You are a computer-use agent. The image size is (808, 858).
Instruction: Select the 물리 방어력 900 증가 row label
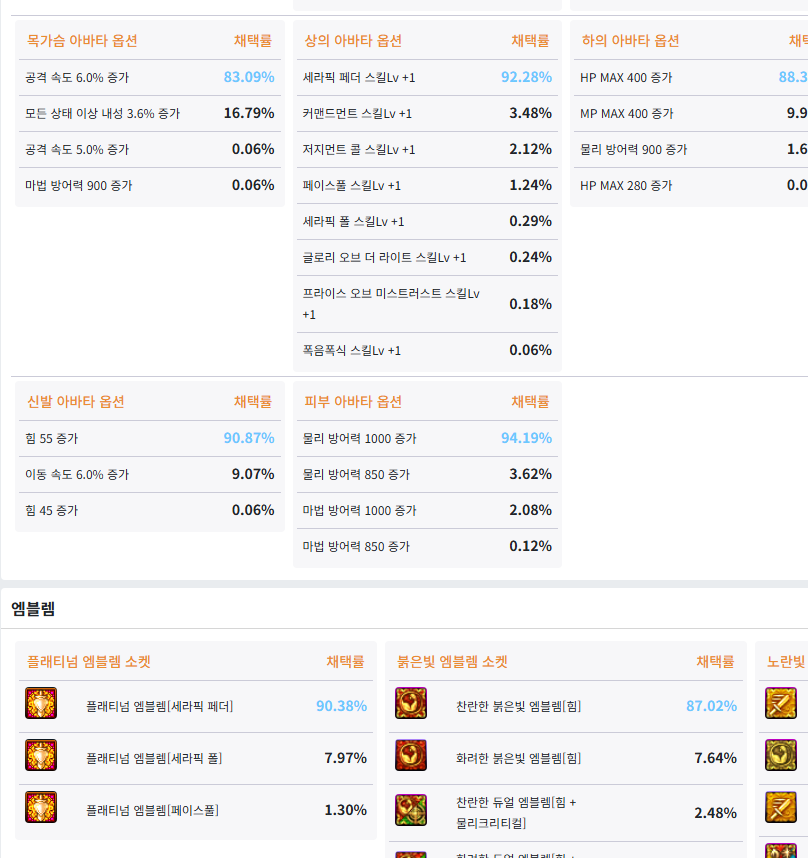click(633, 150)
